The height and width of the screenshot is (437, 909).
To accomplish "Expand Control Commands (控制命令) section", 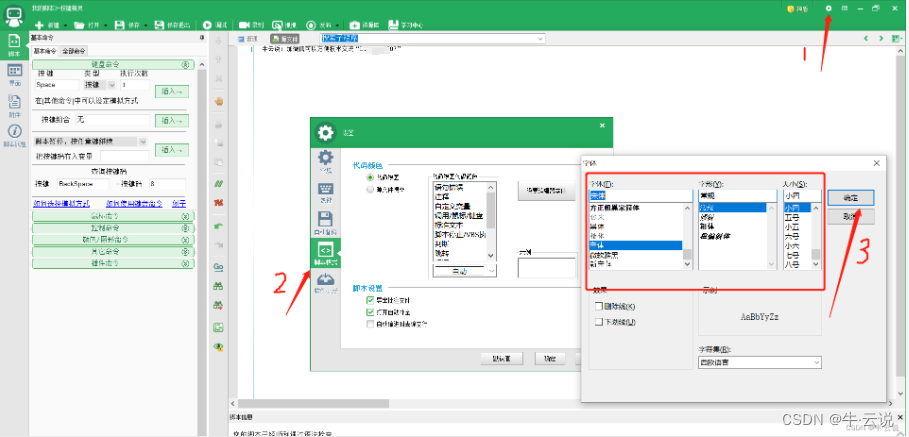I will coord(113,228).
